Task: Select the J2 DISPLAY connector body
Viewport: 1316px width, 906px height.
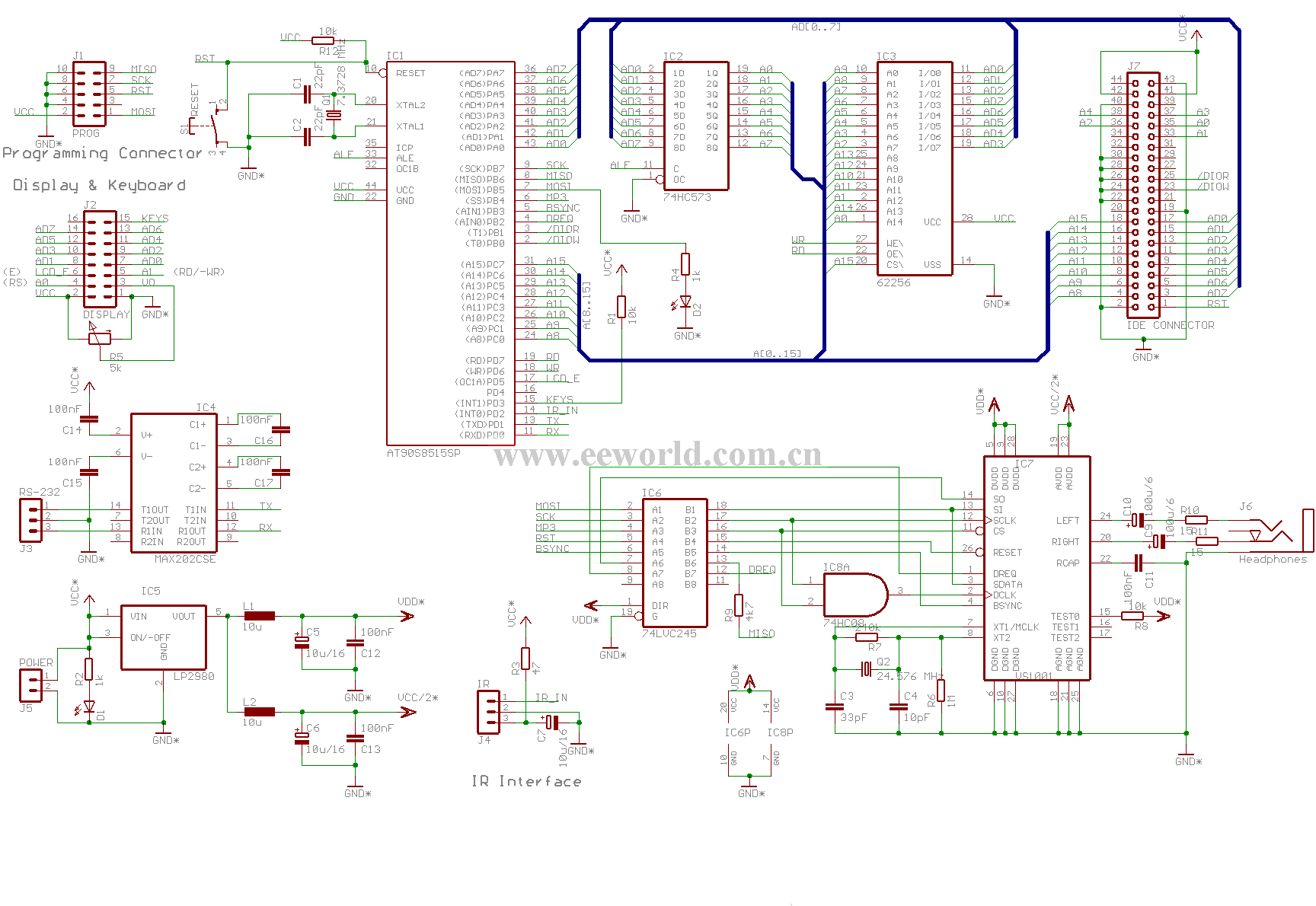Action: 100,259
